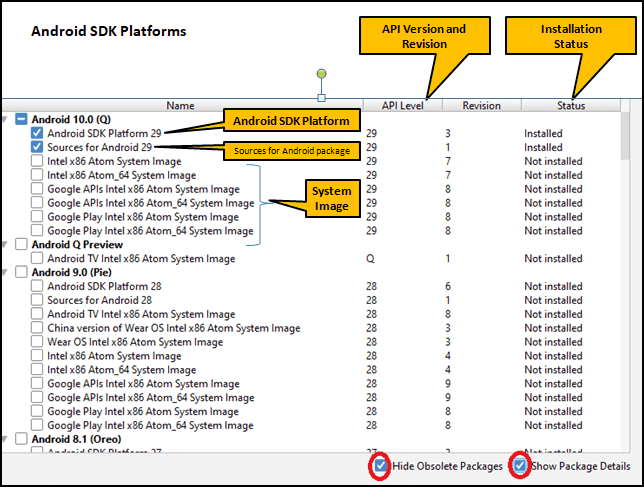644x487 pixels.
Task: Check the Android 8.1 (Oreo) group checkbox
Action: click(x=21, y=439)
